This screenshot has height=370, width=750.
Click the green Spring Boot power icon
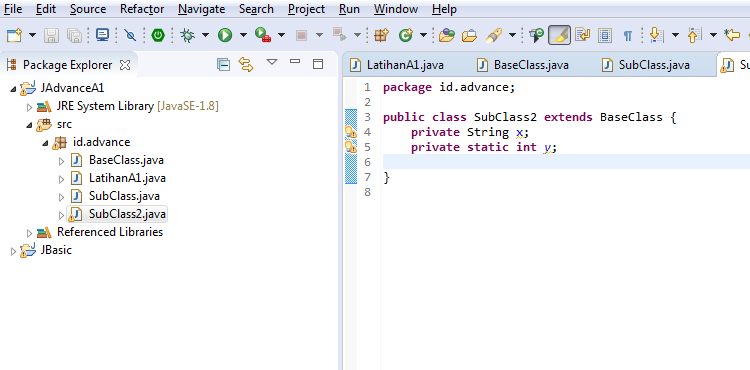pos(158,35)
